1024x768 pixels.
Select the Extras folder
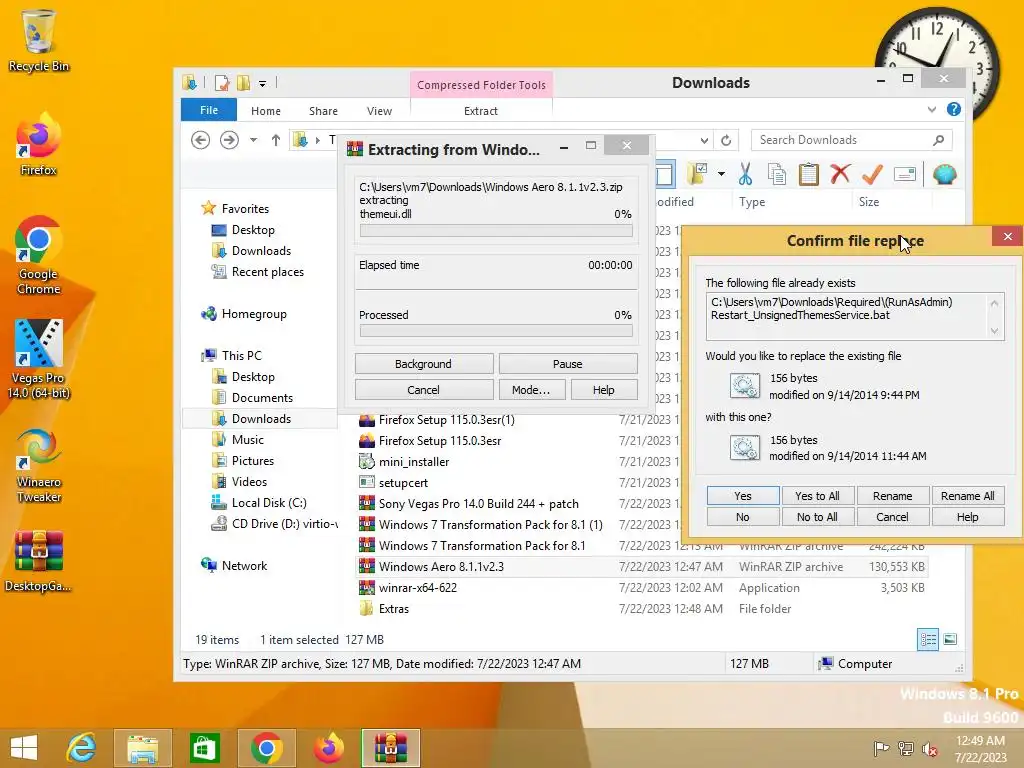pos(393,609)
